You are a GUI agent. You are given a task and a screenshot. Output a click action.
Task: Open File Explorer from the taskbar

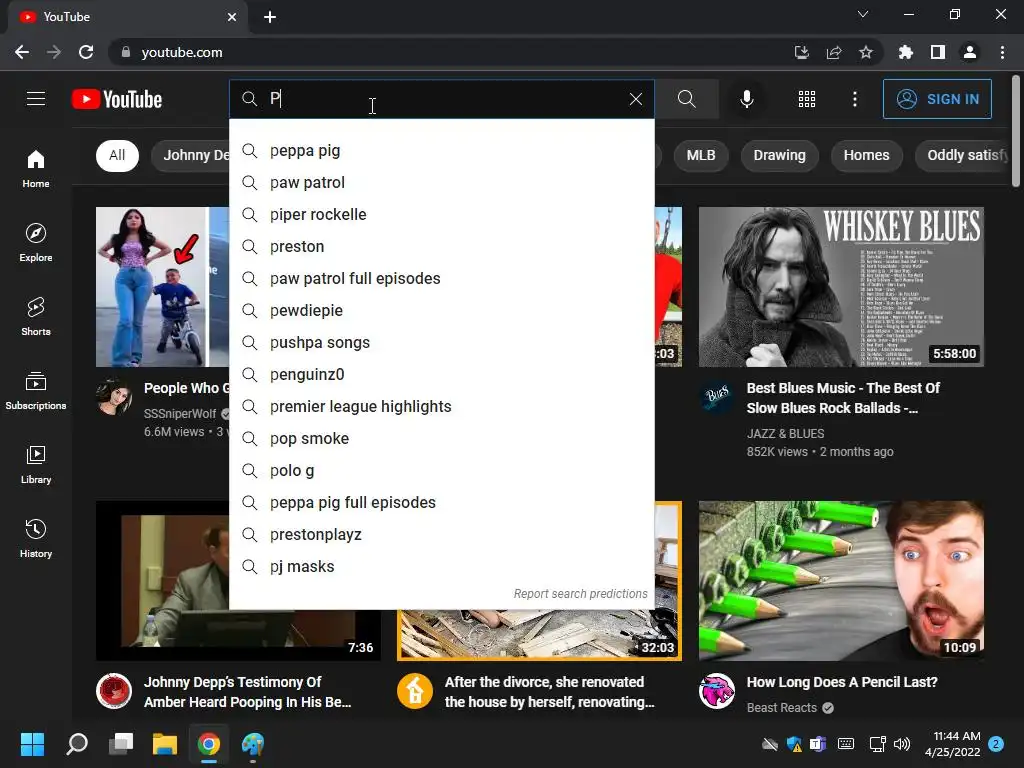(x=165, y=744)
